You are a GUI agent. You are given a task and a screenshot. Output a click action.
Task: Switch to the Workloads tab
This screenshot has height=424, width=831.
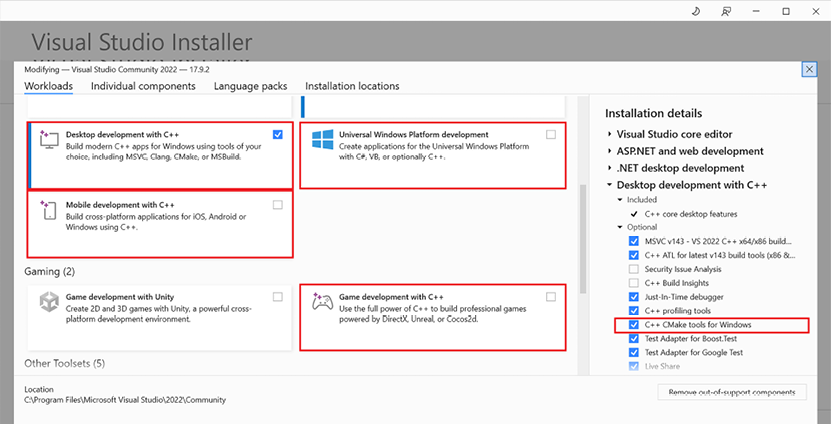pos(49,86)
